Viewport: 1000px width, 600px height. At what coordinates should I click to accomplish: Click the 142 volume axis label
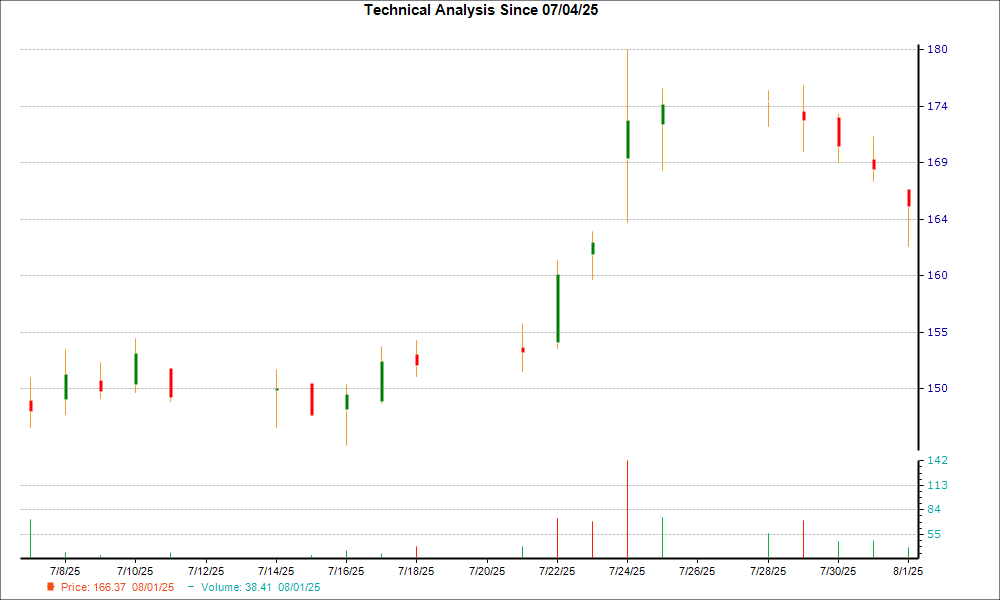[937, 460]
